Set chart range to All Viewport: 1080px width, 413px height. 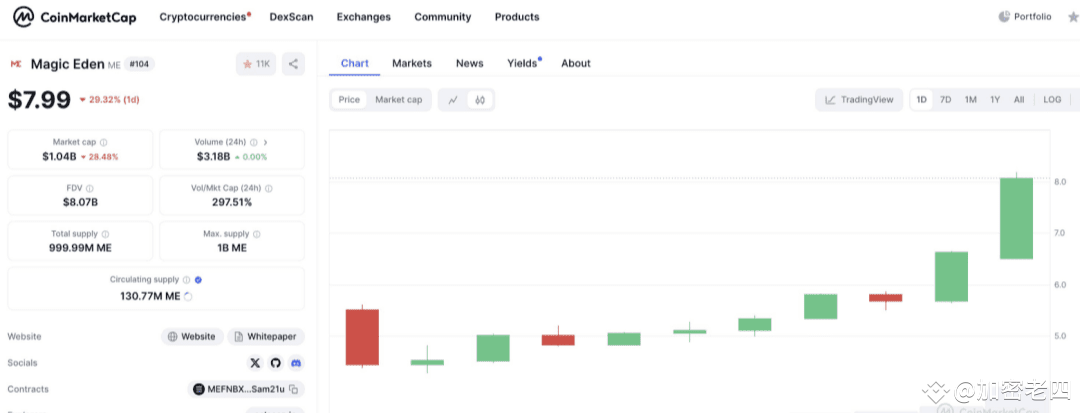1019,100
